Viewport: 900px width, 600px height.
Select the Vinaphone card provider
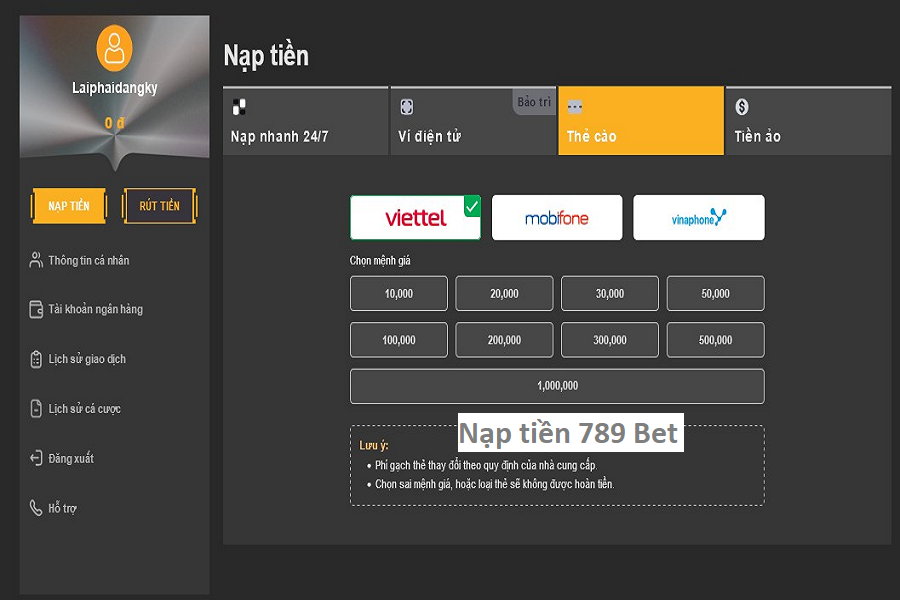pos(699,218)
